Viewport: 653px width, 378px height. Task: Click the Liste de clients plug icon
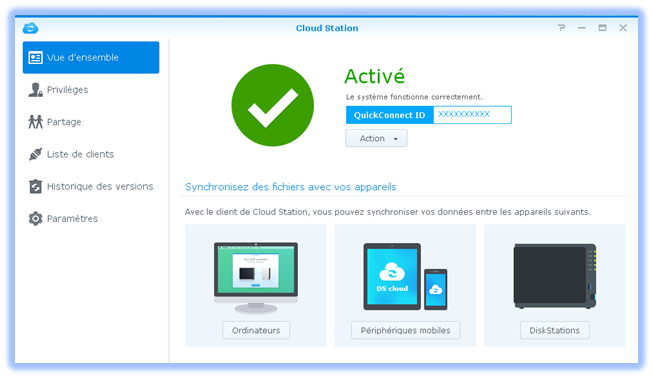pyautogui.click(x=35, y=154)
